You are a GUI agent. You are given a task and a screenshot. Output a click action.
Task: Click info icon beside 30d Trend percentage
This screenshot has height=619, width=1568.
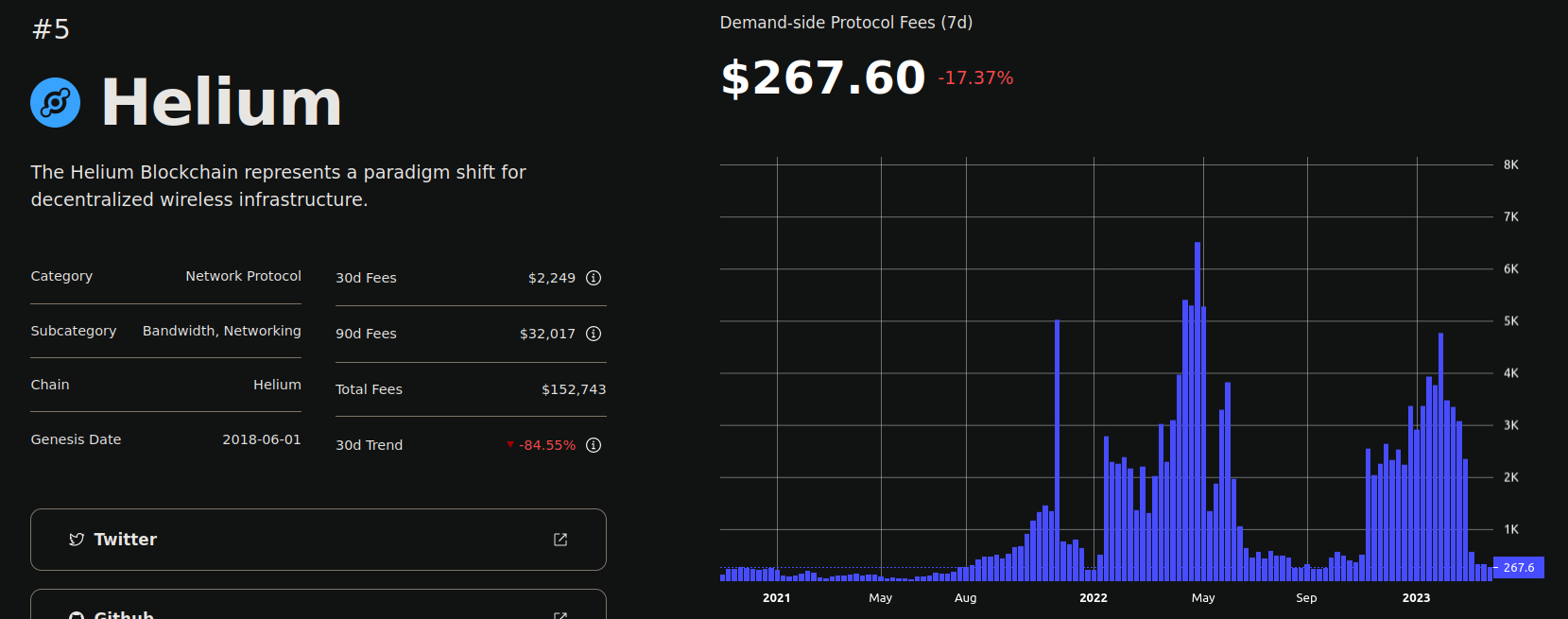tap(594, 445)
